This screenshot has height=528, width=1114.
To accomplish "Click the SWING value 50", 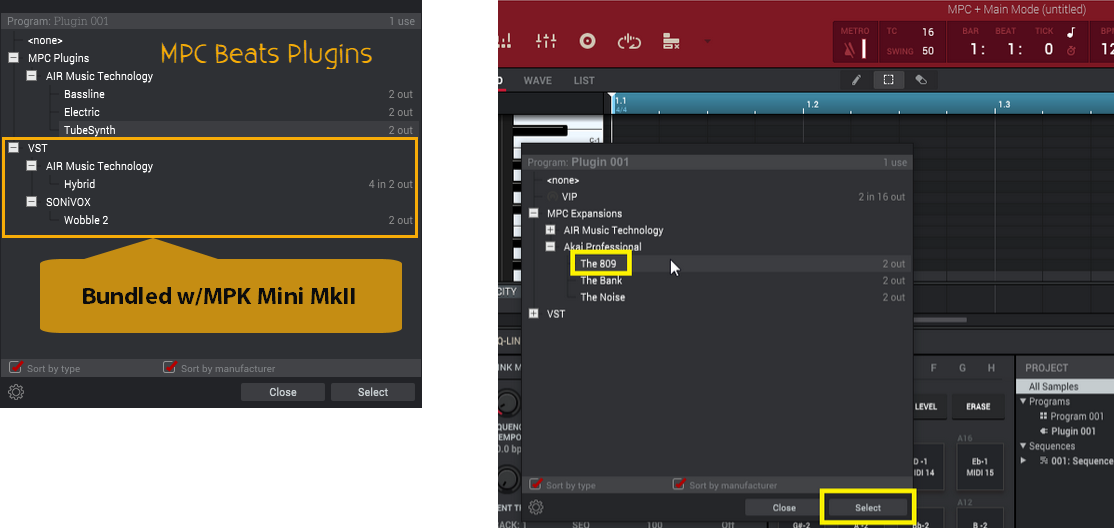I will click(928, 51).
